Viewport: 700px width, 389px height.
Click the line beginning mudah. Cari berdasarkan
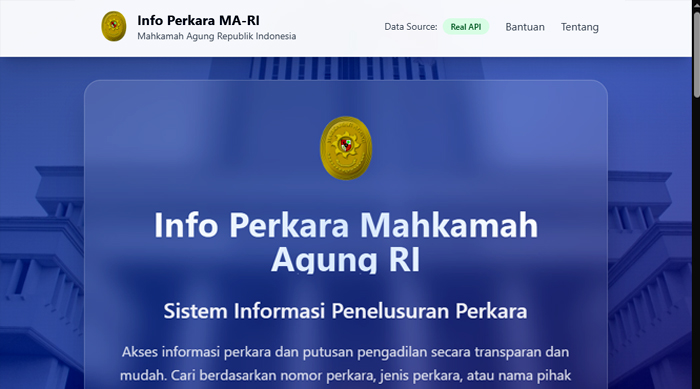tap(346, 375)
